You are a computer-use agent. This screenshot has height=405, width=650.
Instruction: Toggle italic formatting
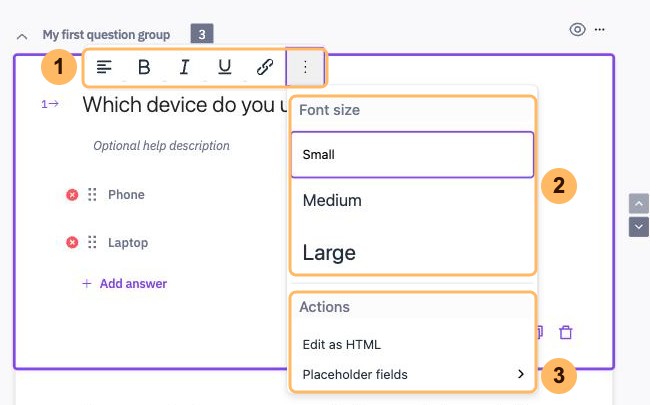184,67
